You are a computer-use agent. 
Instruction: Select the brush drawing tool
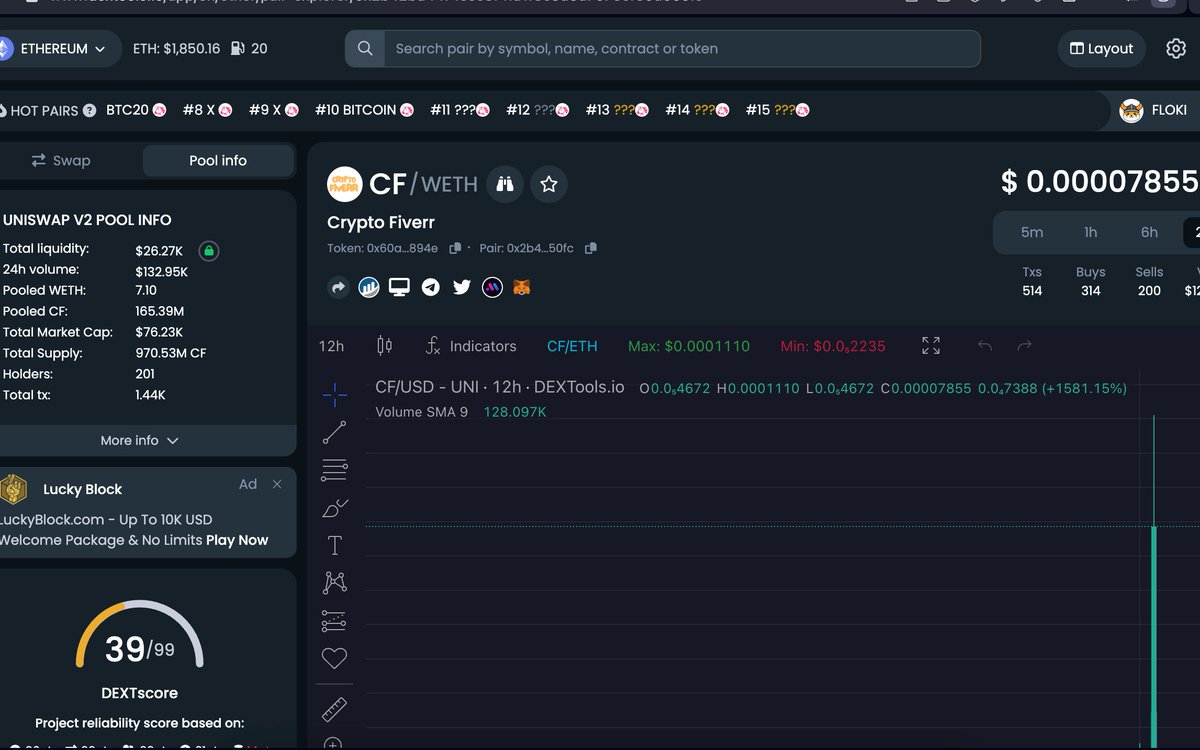click(335, 508)
